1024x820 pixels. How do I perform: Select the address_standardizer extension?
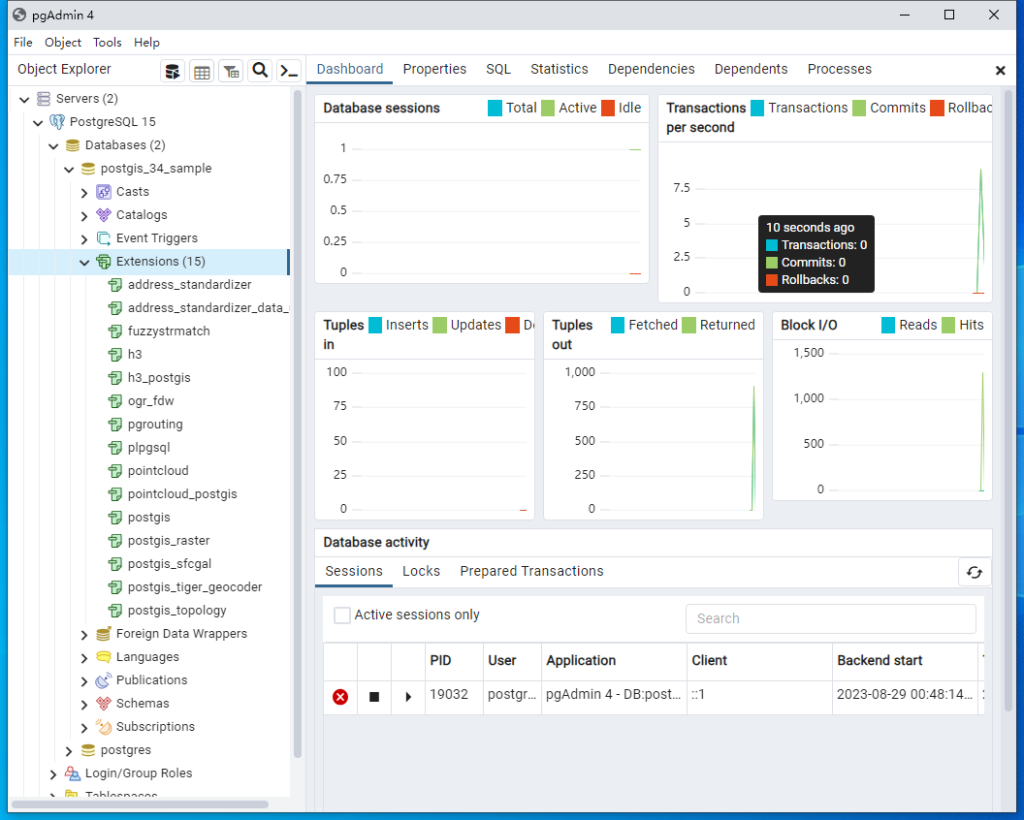tap(189, 285)
